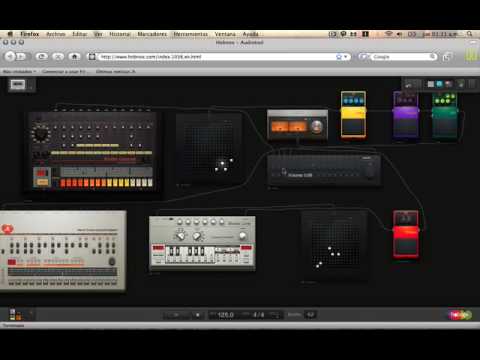Go forward with the browser forward arrow
This screenshot has height=360, width=480.
pyautogui.click(x=21, y=56)
